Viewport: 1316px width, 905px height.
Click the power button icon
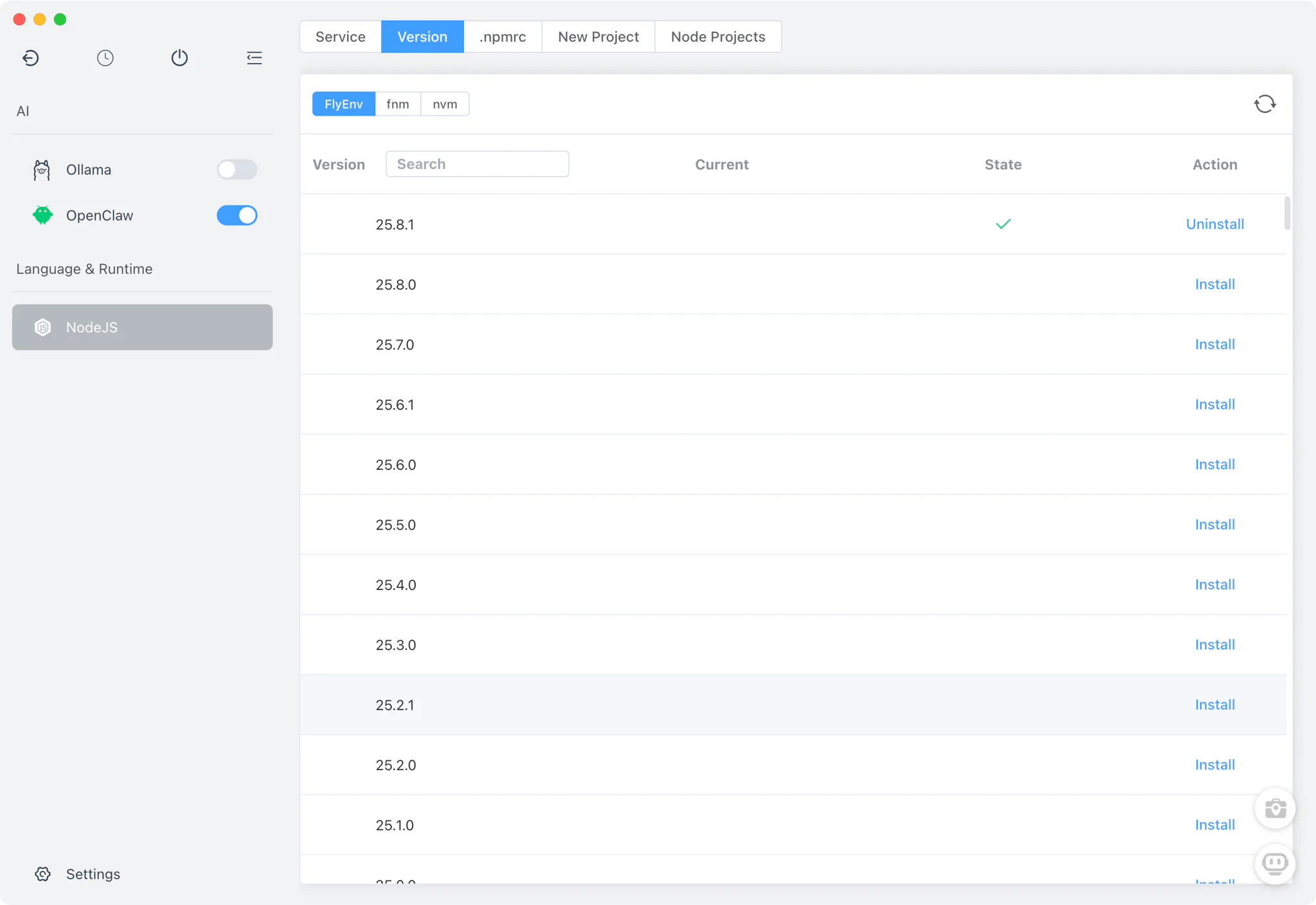coord(179,58)
